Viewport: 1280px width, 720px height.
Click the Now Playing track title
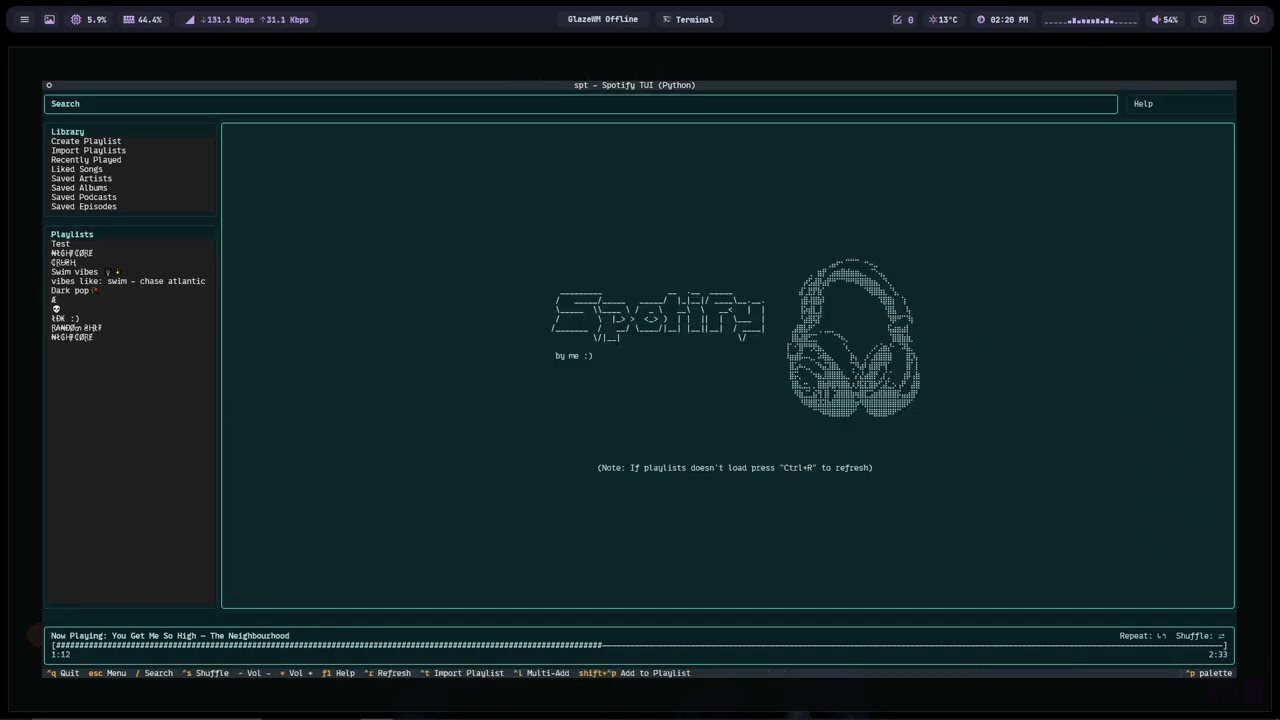click(170, 636)
